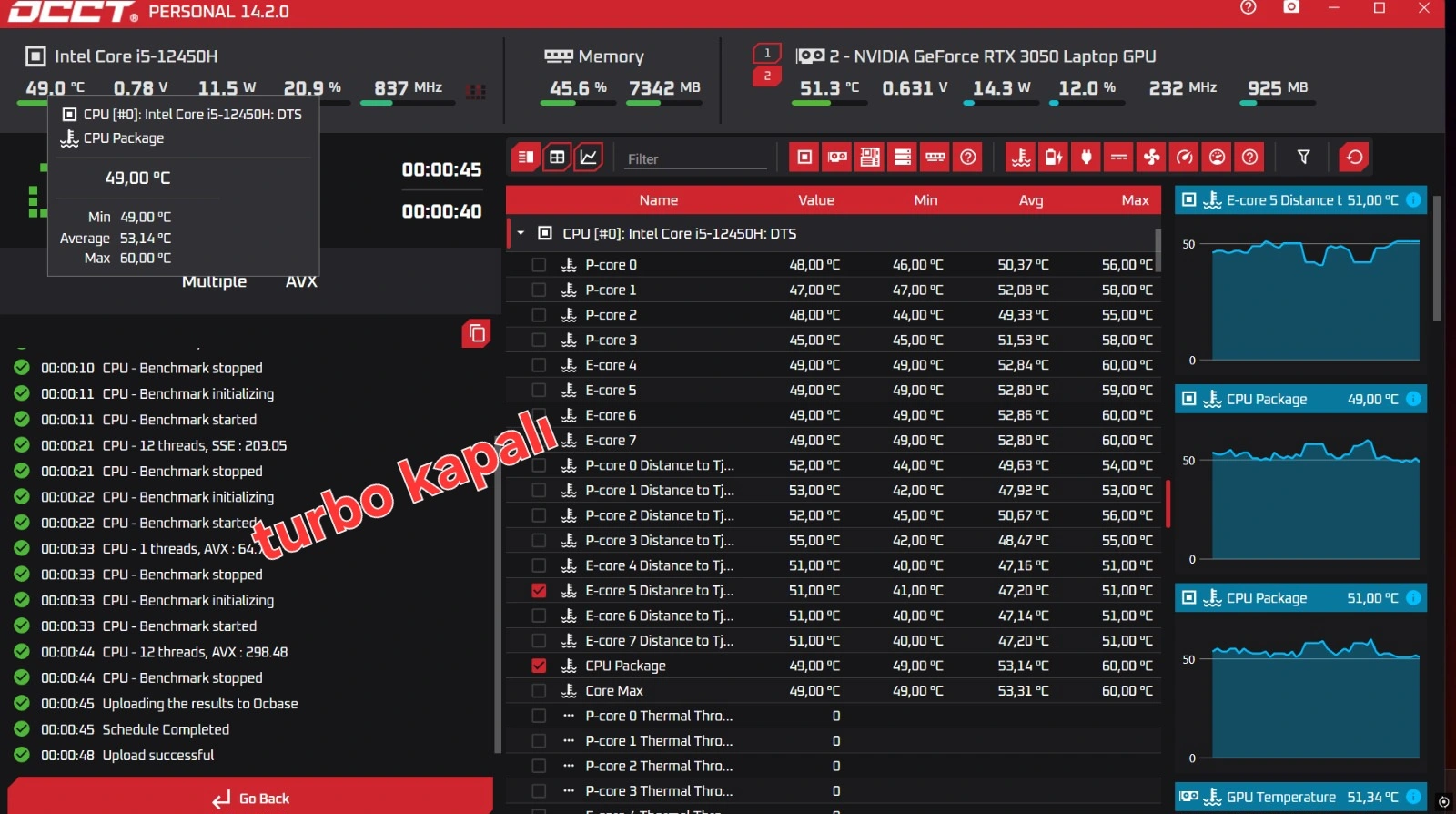Sort by the Name column header
Viewport: 1456px width, 814px height.
coord(658,200)
